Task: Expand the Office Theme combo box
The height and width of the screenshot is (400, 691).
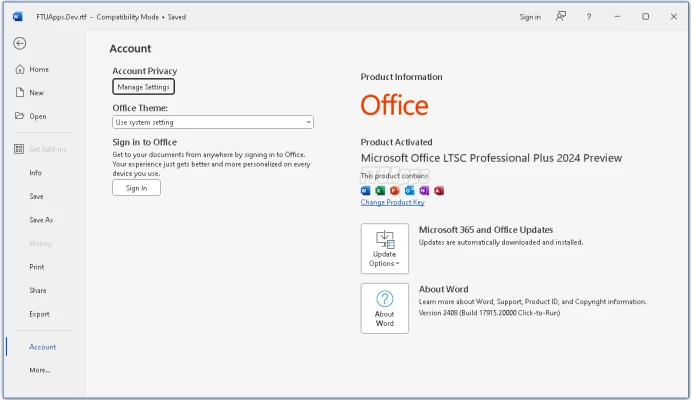Action: [x=213, y=122]
